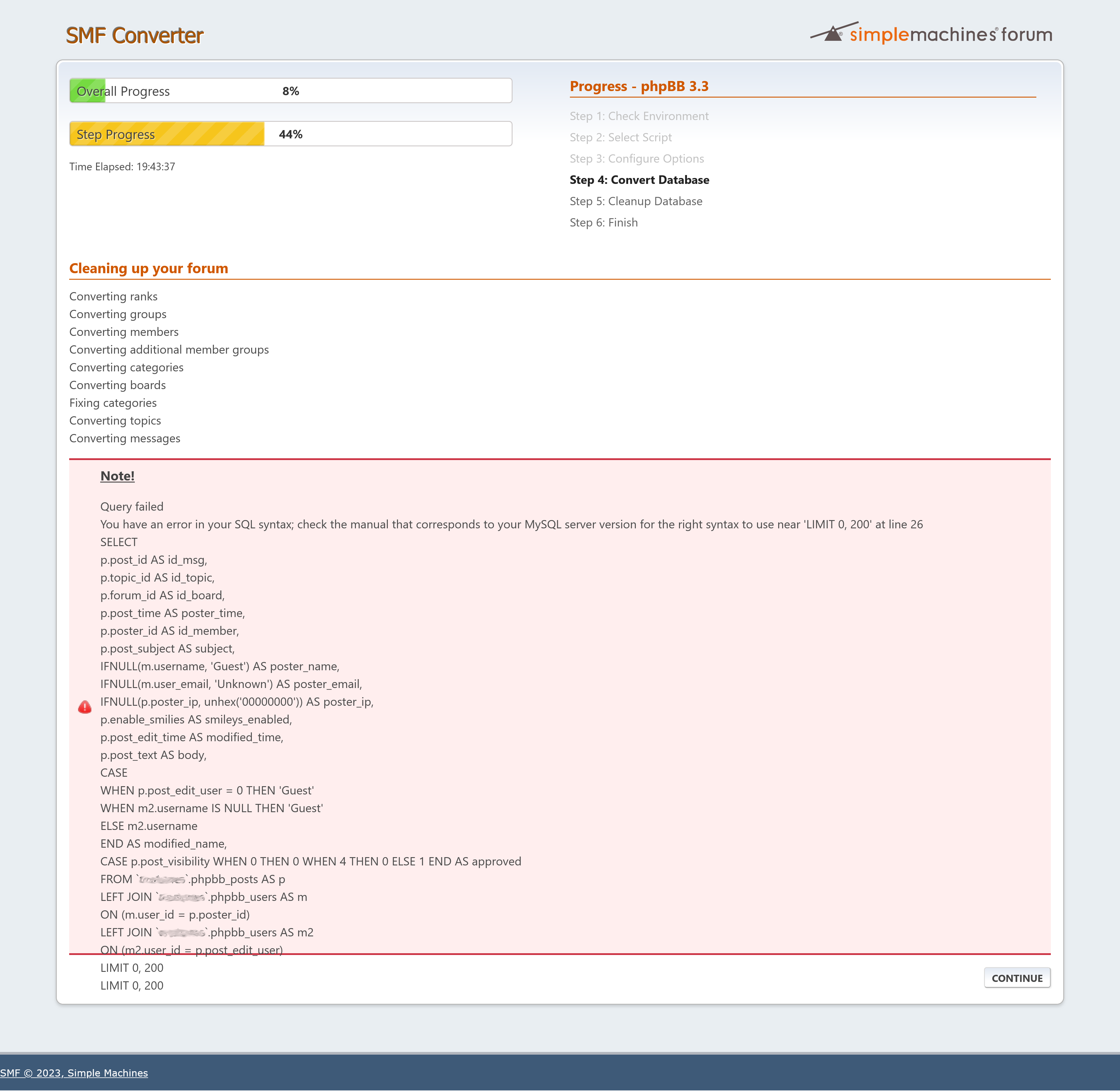Viewport: 1120px width, 1091px height.
Task: Click the p.enable_smilies AS smileys_enabled line
Action: (197, 720)
